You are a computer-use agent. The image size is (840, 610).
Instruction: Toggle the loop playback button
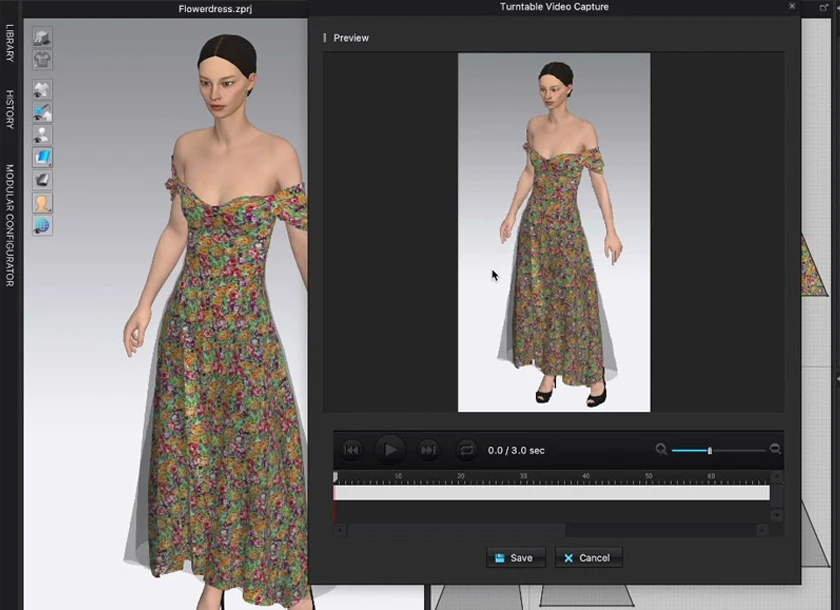pos(465,450)
